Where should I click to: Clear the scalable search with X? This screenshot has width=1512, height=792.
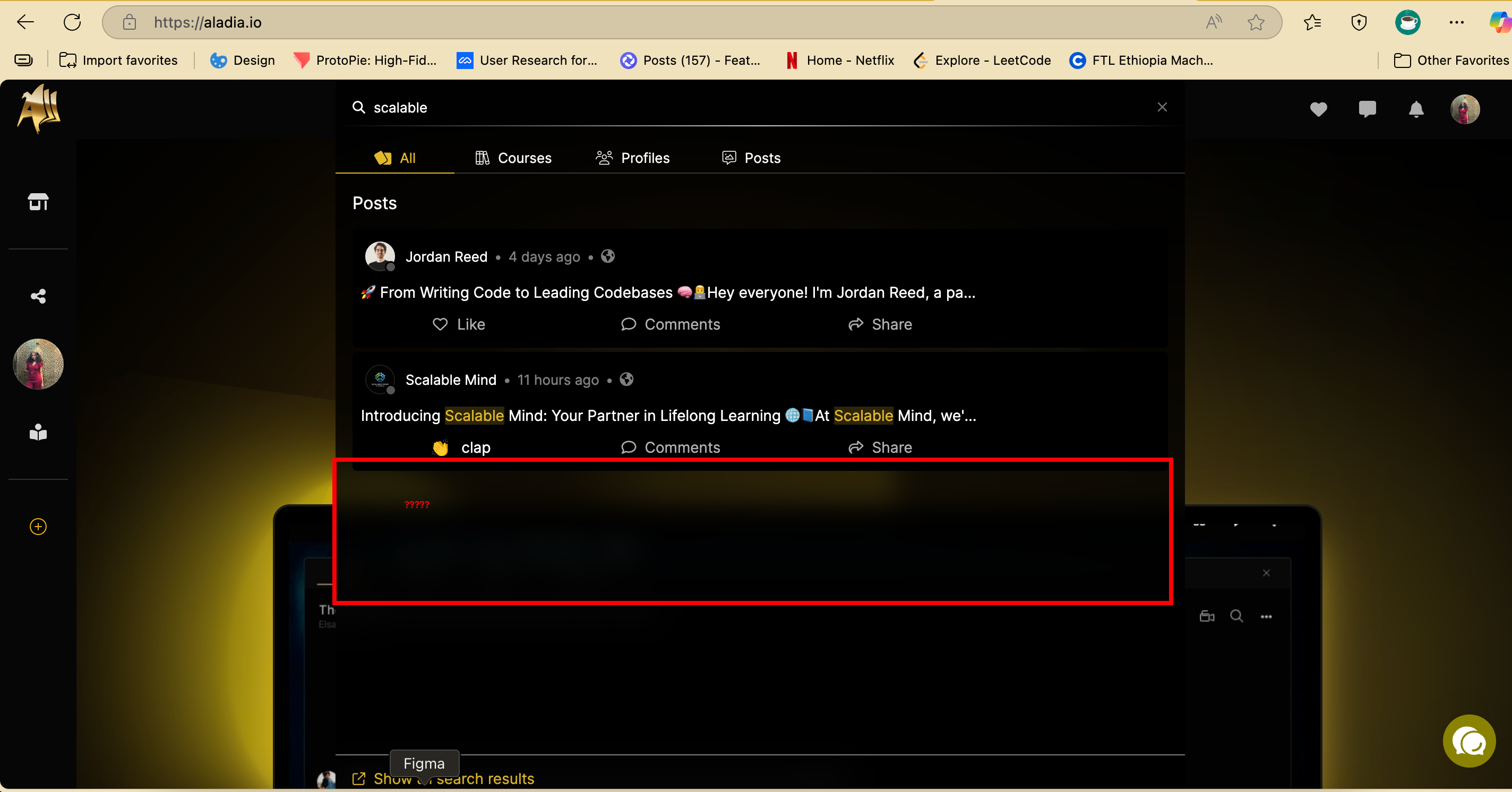(x=1162, y=107)
